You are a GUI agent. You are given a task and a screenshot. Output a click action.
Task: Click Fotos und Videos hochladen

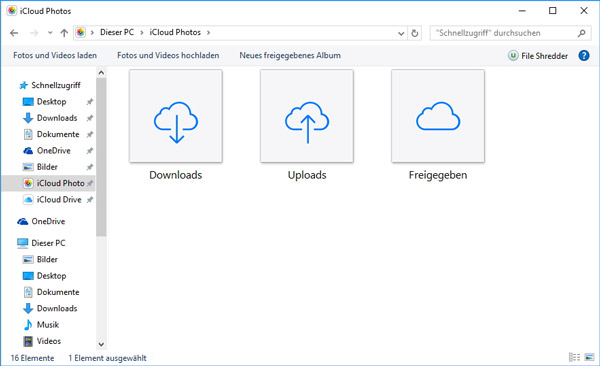coord(168,56)
